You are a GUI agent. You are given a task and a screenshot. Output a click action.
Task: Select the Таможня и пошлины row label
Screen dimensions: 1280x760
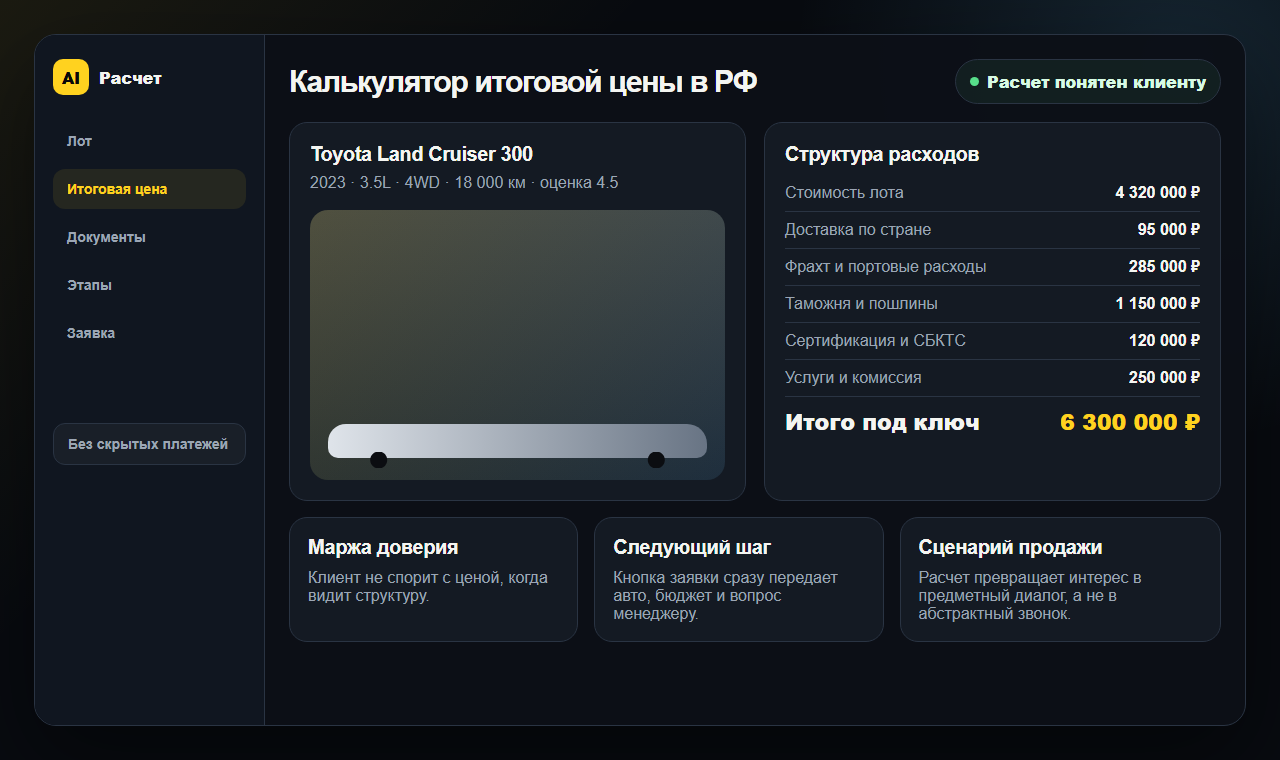[861, 303]
